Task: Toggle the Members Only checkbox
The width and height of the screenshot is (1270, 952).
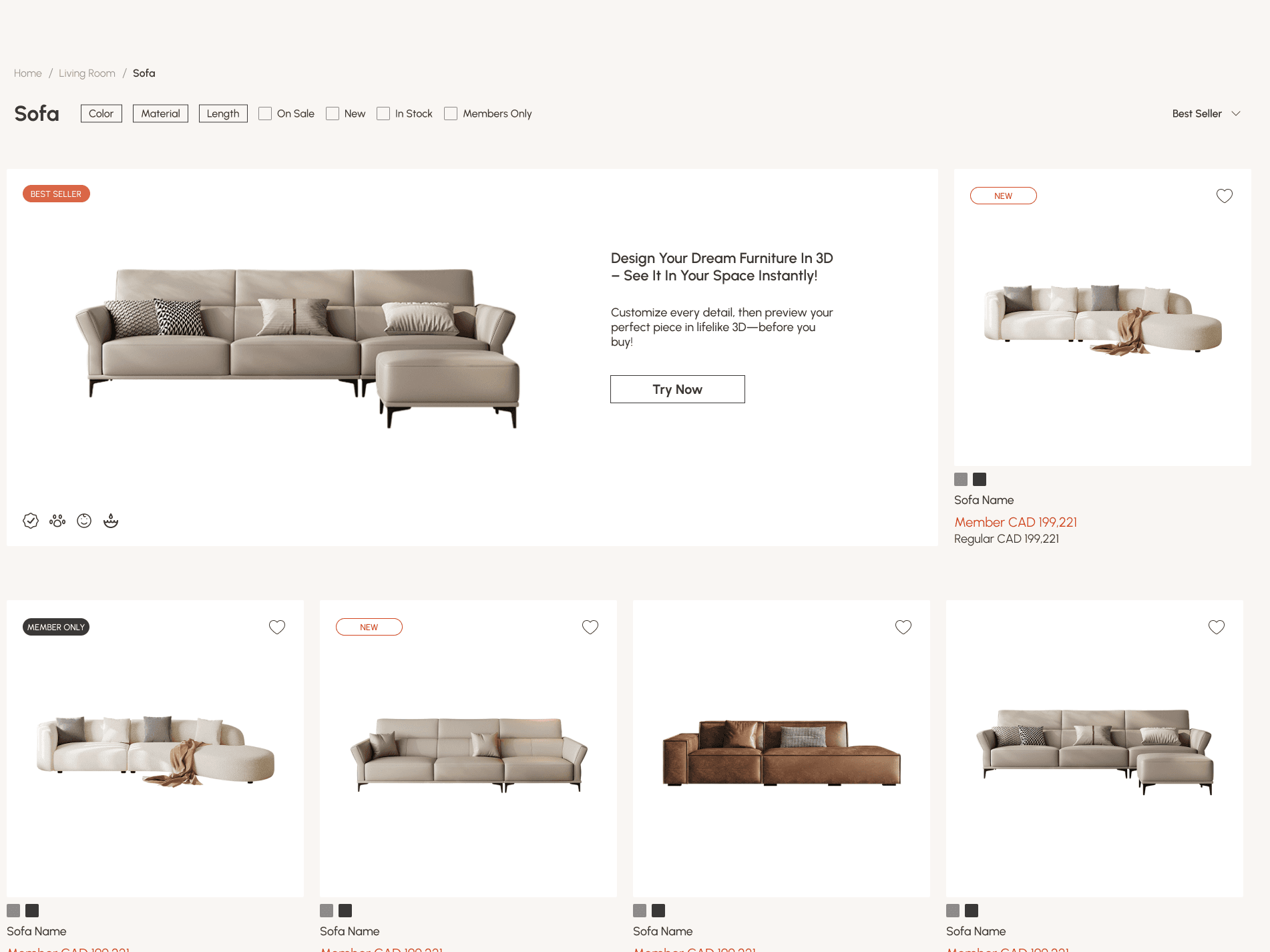Action: click(451, 113)
